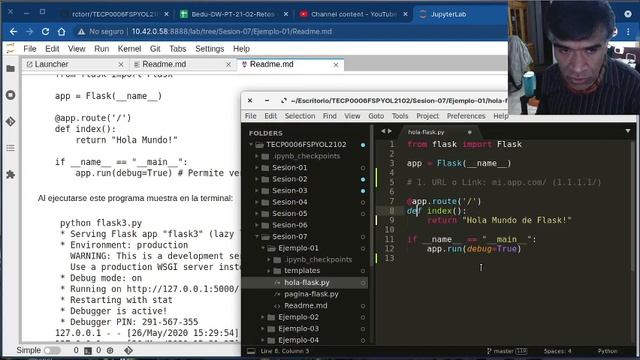Click the terminal icon in JupyterLab status bar
Image resolution: width=640 pixels, height=360 pixels.
[x=88, y=350]
